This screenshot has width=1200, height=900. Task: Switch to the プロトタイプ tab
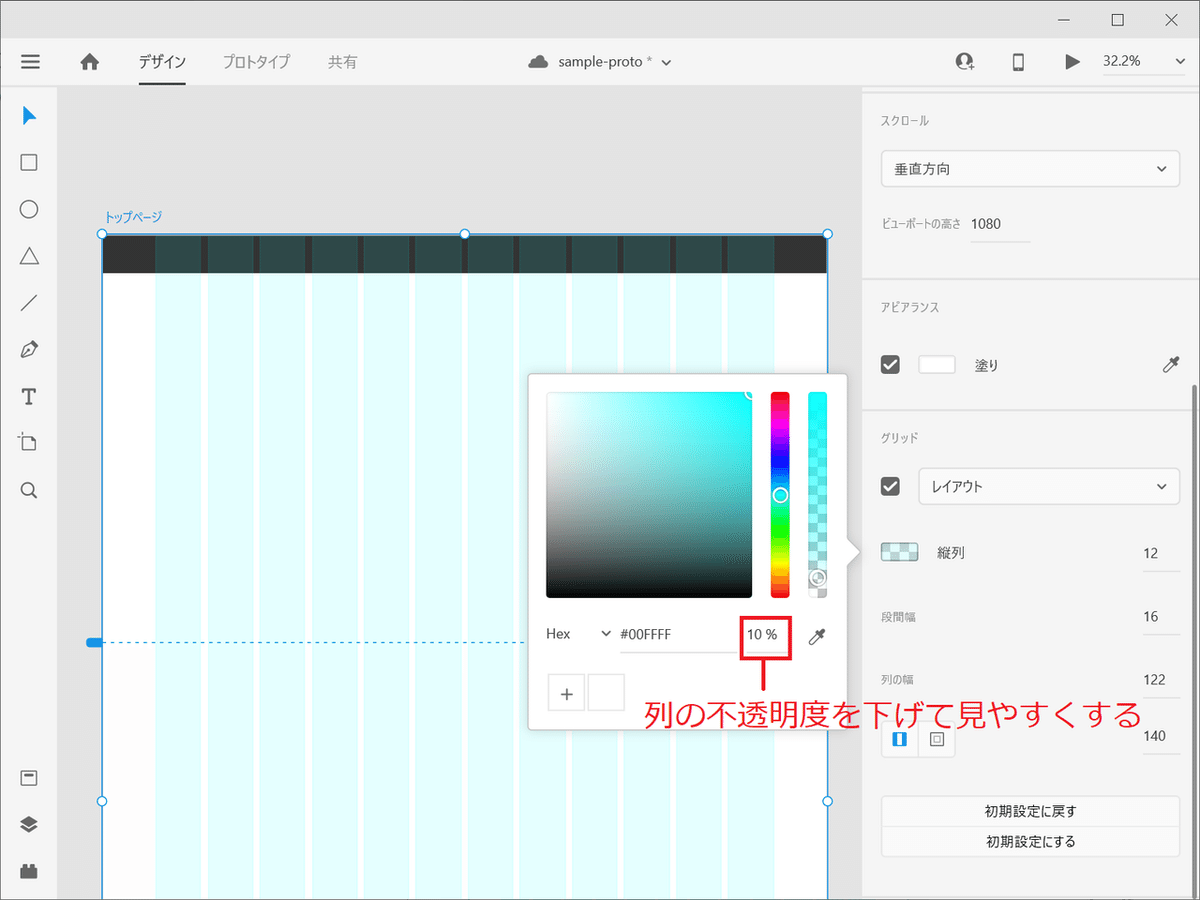(255, 61)
